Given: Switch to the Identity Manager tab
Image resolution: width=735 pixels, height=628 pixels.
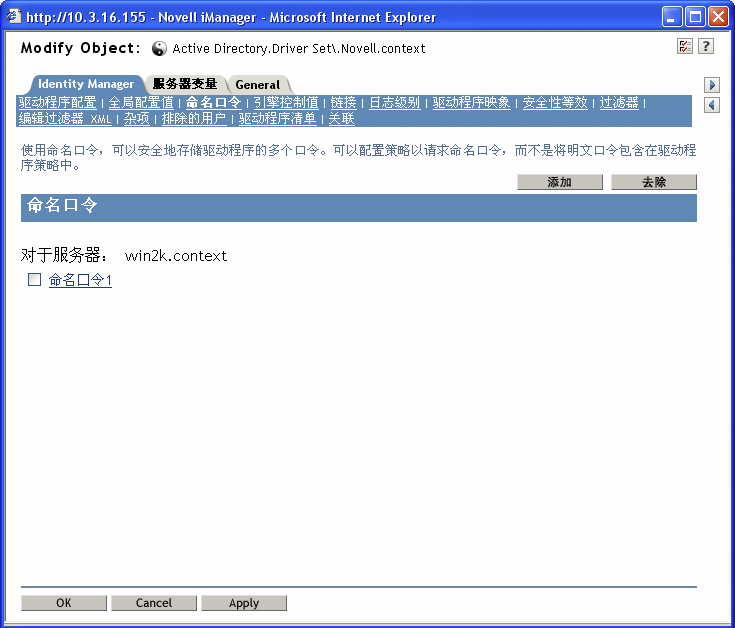Looking at the screenshot, I should [x=86, y=84].
